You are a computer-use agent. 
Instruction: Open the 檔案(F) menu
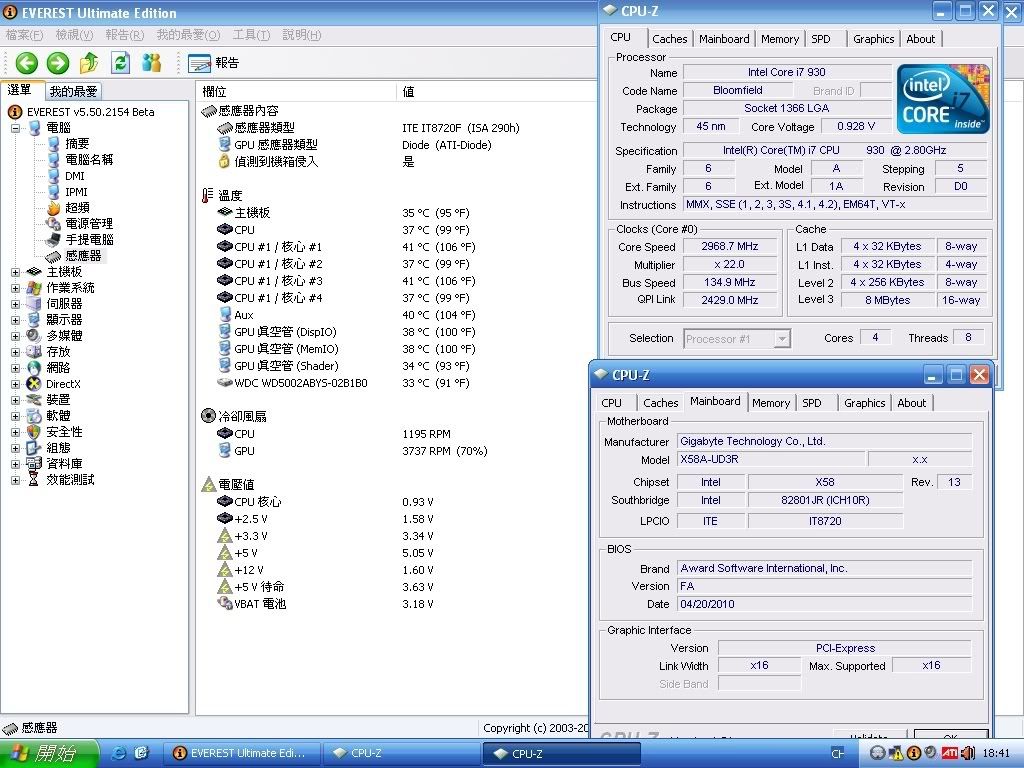click(x=24, y=35)
